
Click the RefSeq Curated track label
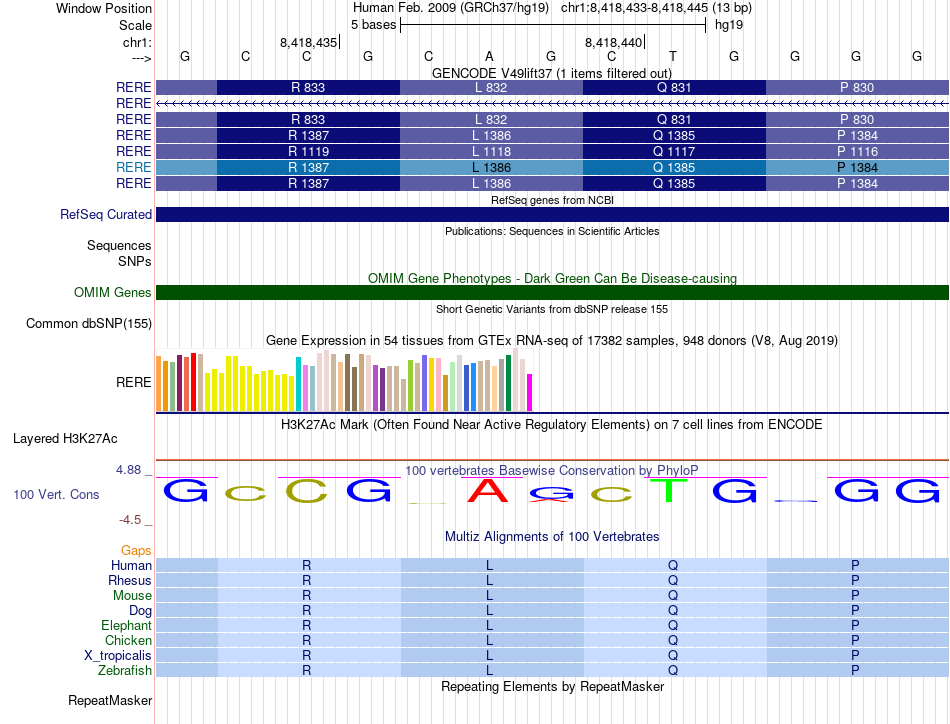[105, 214]
